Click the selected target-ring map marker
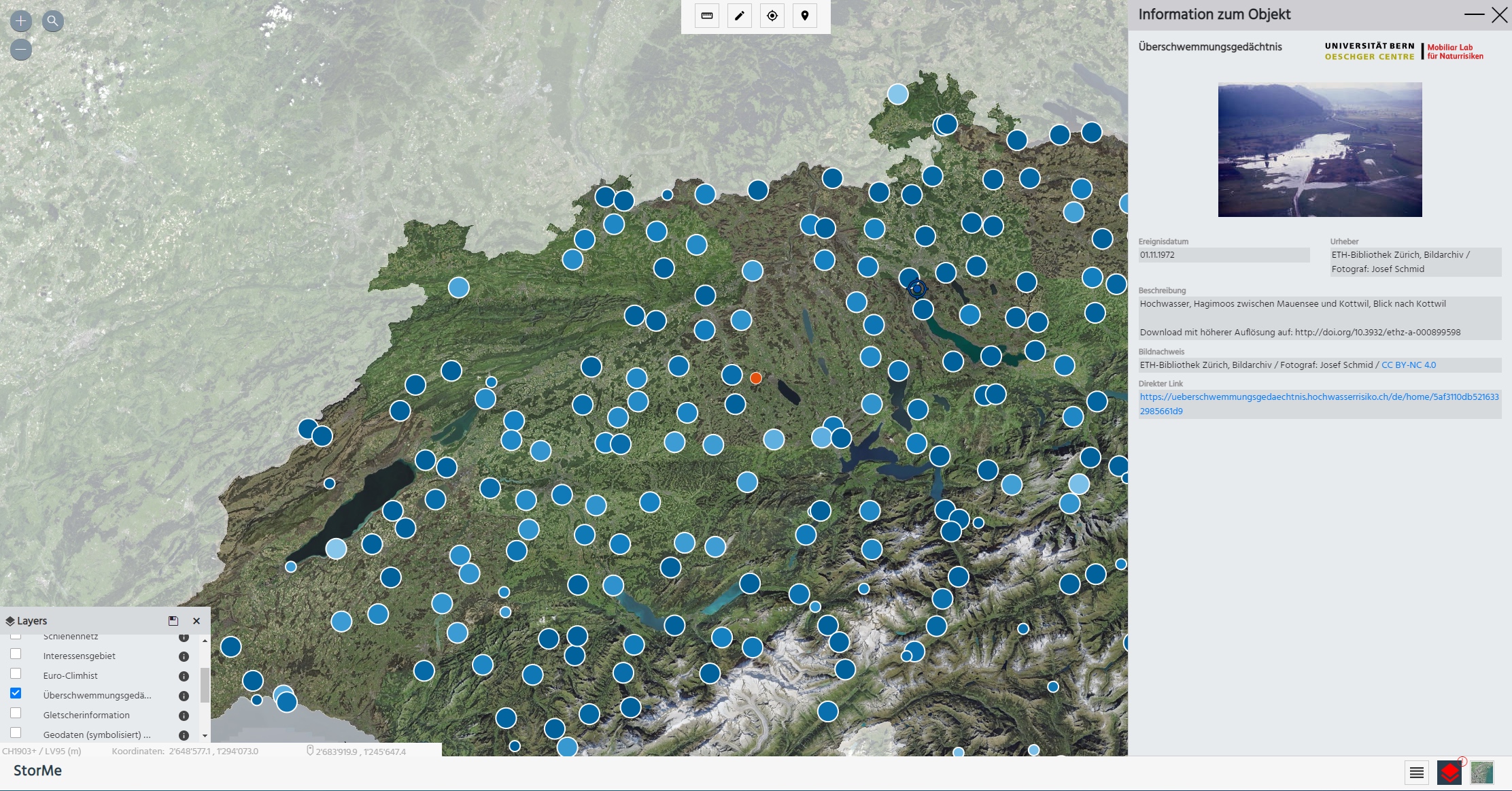Viewport: 1512px width, 791px height. click(x=917, y=289)
